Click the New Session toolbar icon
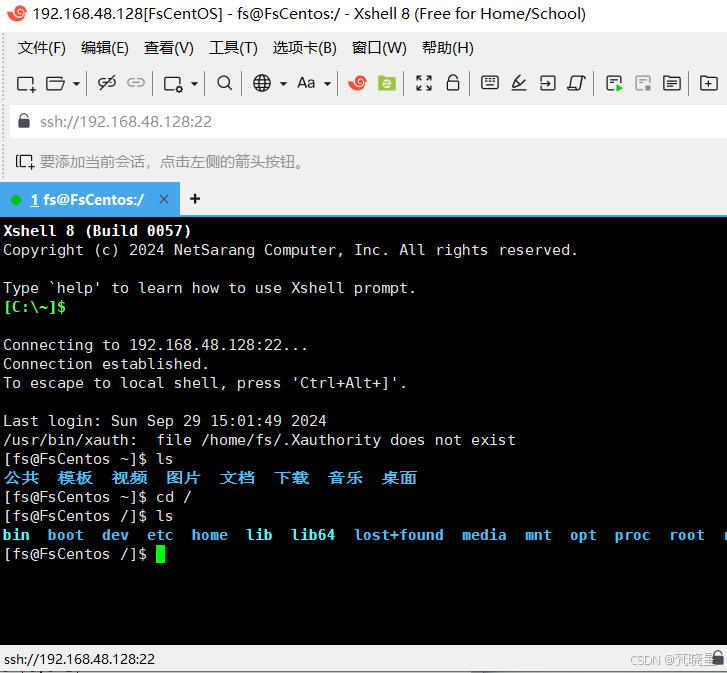This screenshot has width=727, height=673. tap(26, 84)
